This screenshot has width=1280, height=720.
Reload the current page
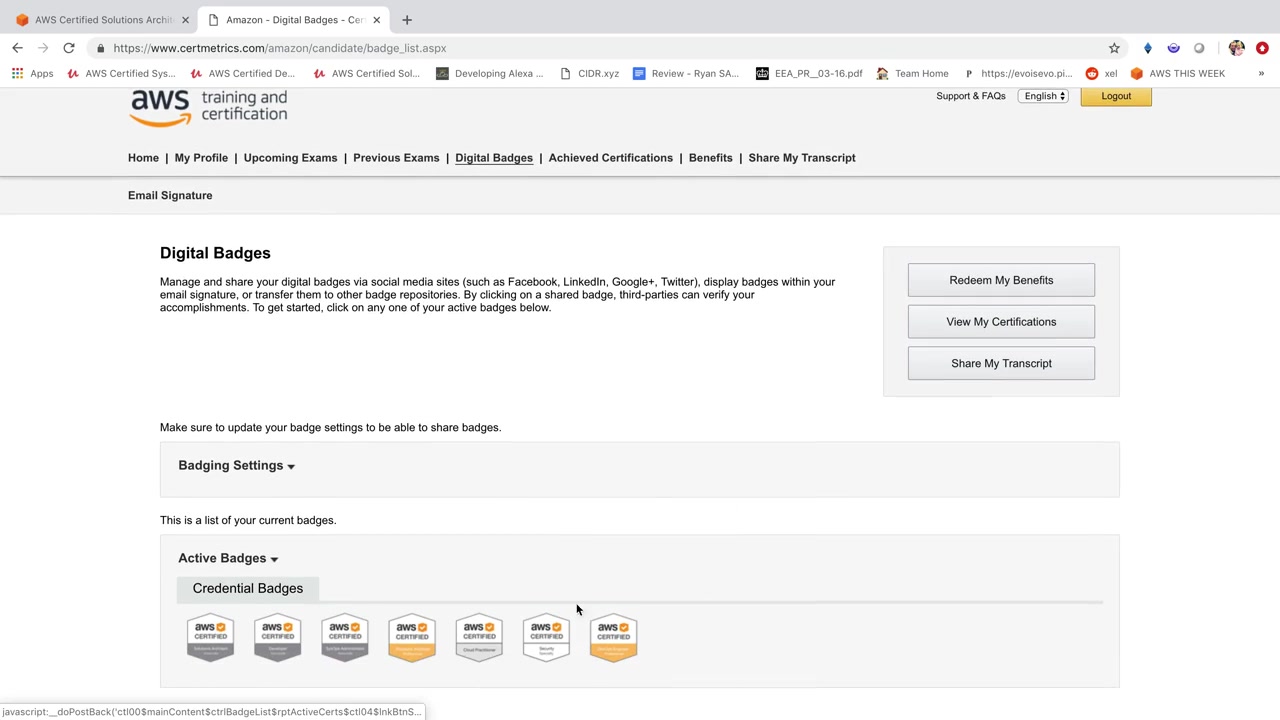(69, 48)
